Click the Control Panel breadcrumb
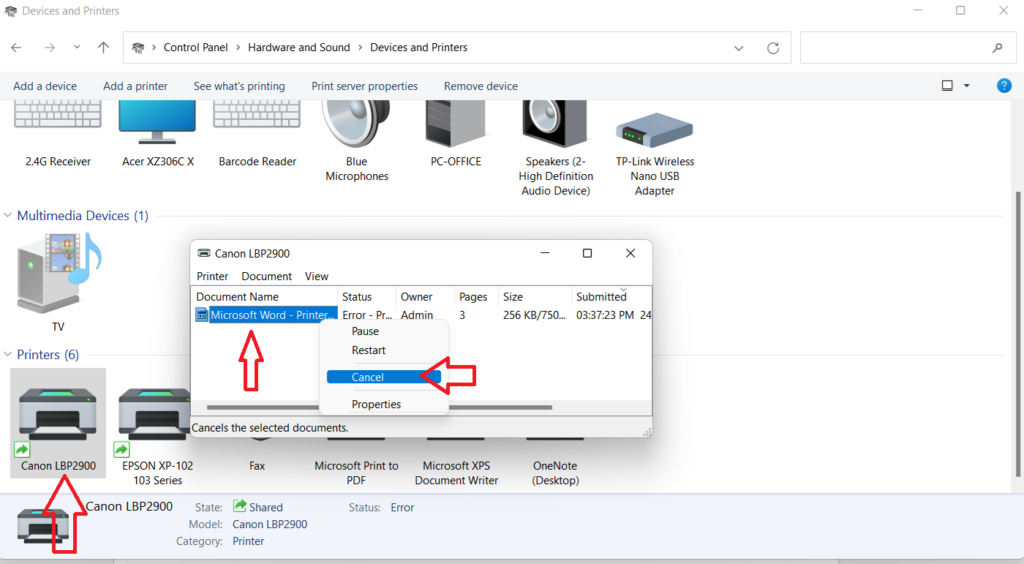Screen dimensions: 1024x564 (195, 48)
